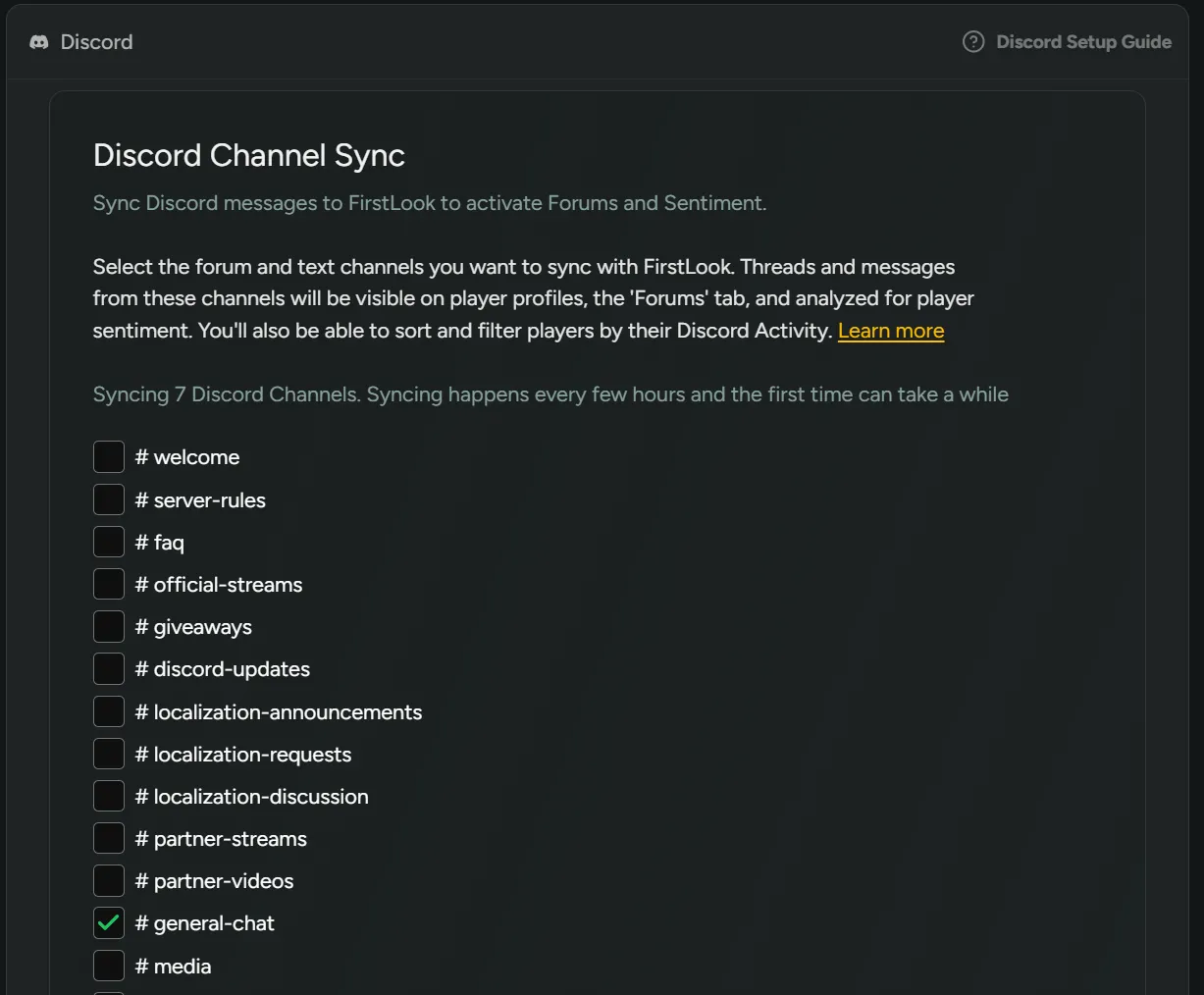
Task: Uncheck the general-chat channel checkbox
Action: pyautogui.click(x=109, y=922)
